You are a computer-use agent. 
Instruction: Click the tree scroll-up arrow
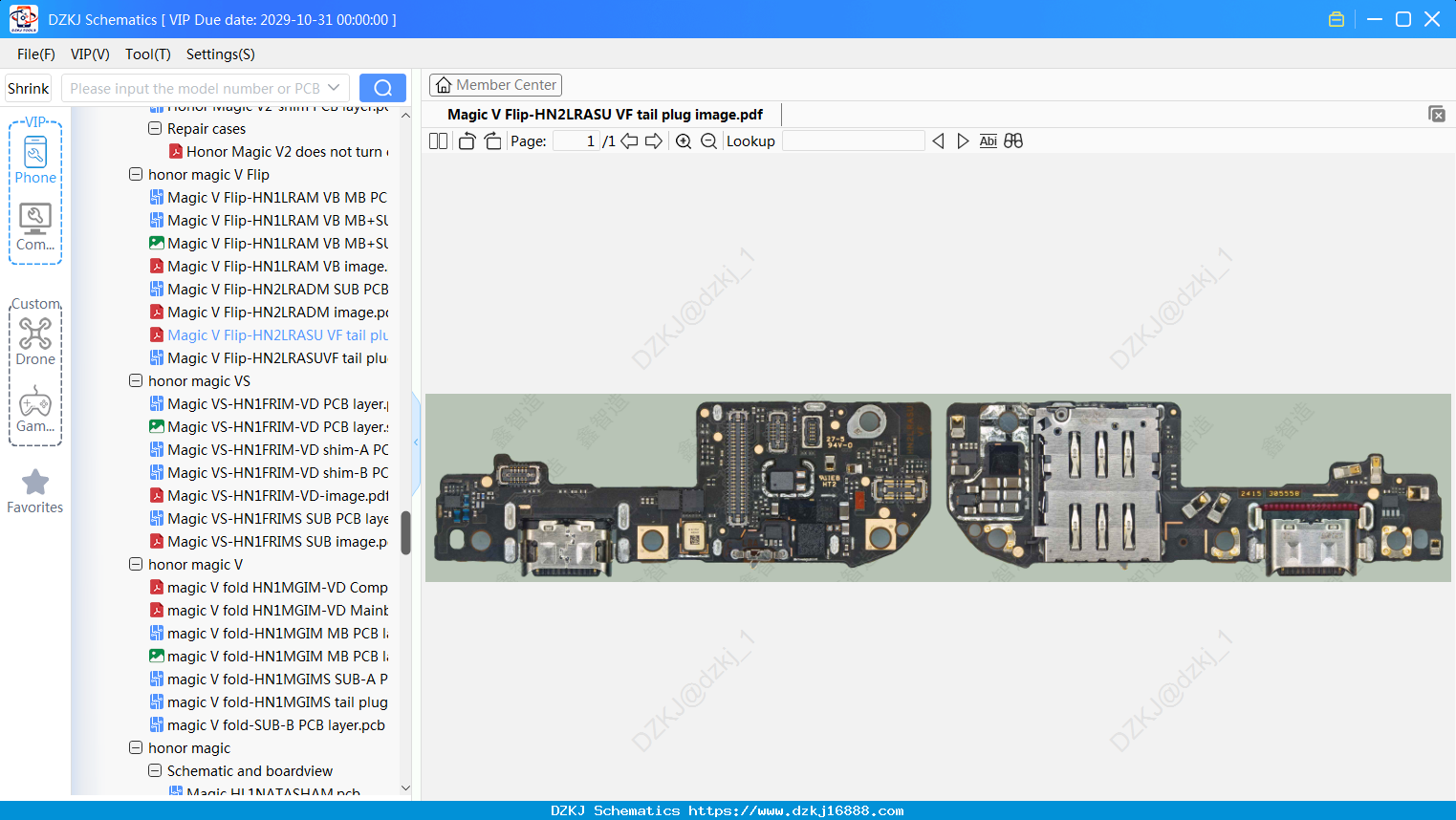tap(405, 115)
